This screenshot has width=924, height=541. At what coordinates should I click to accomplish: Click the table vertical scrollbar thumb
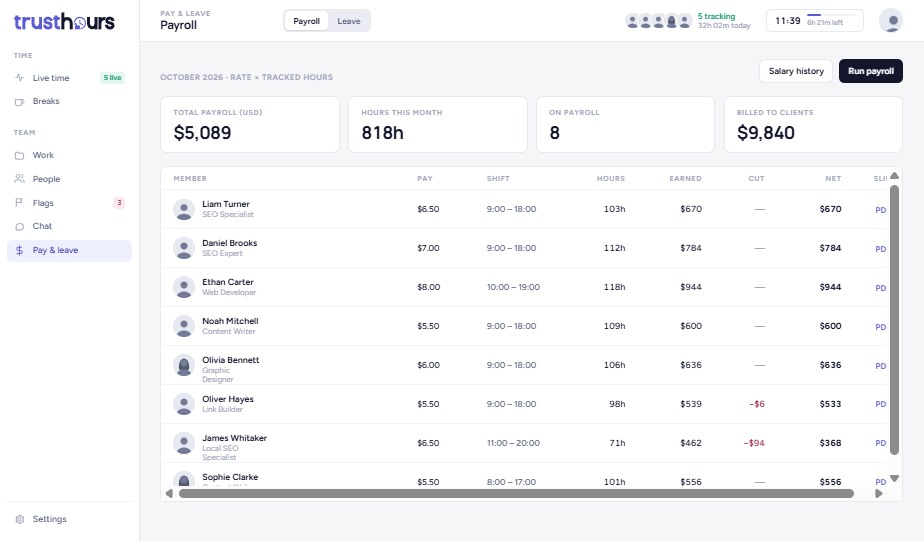point(894,320)
